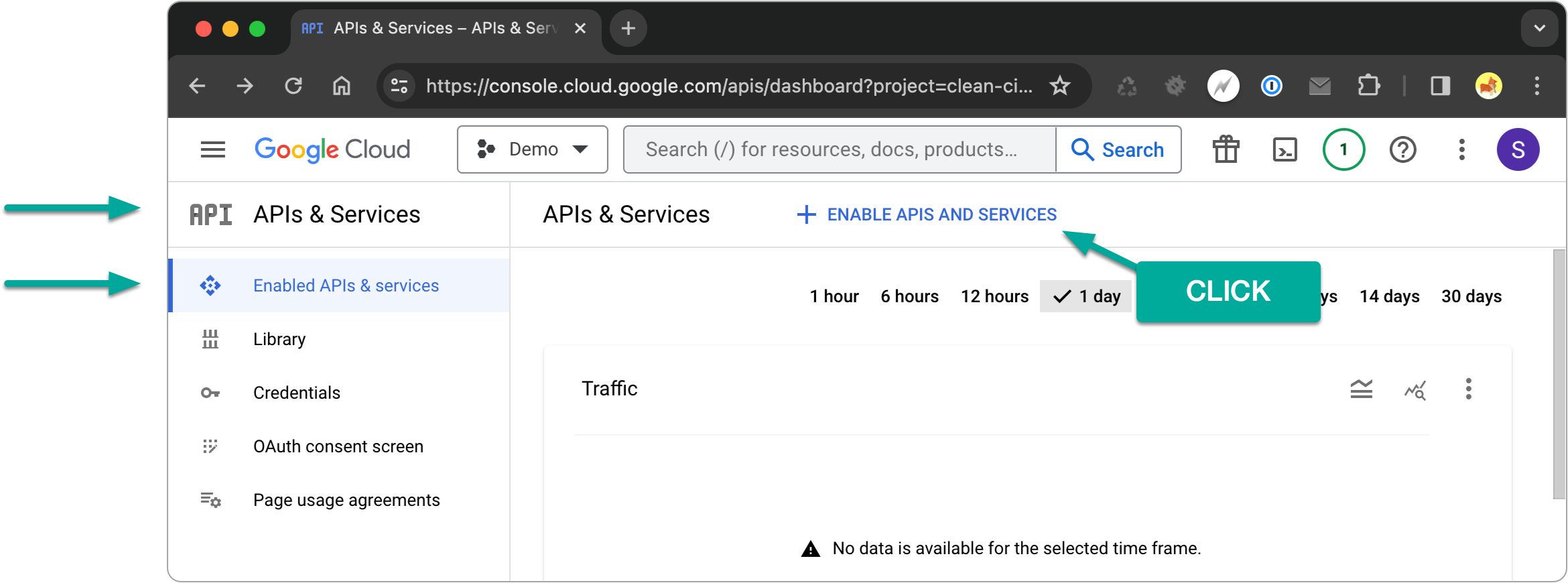Open the notifications badge showing 1

coord(1344,149)
